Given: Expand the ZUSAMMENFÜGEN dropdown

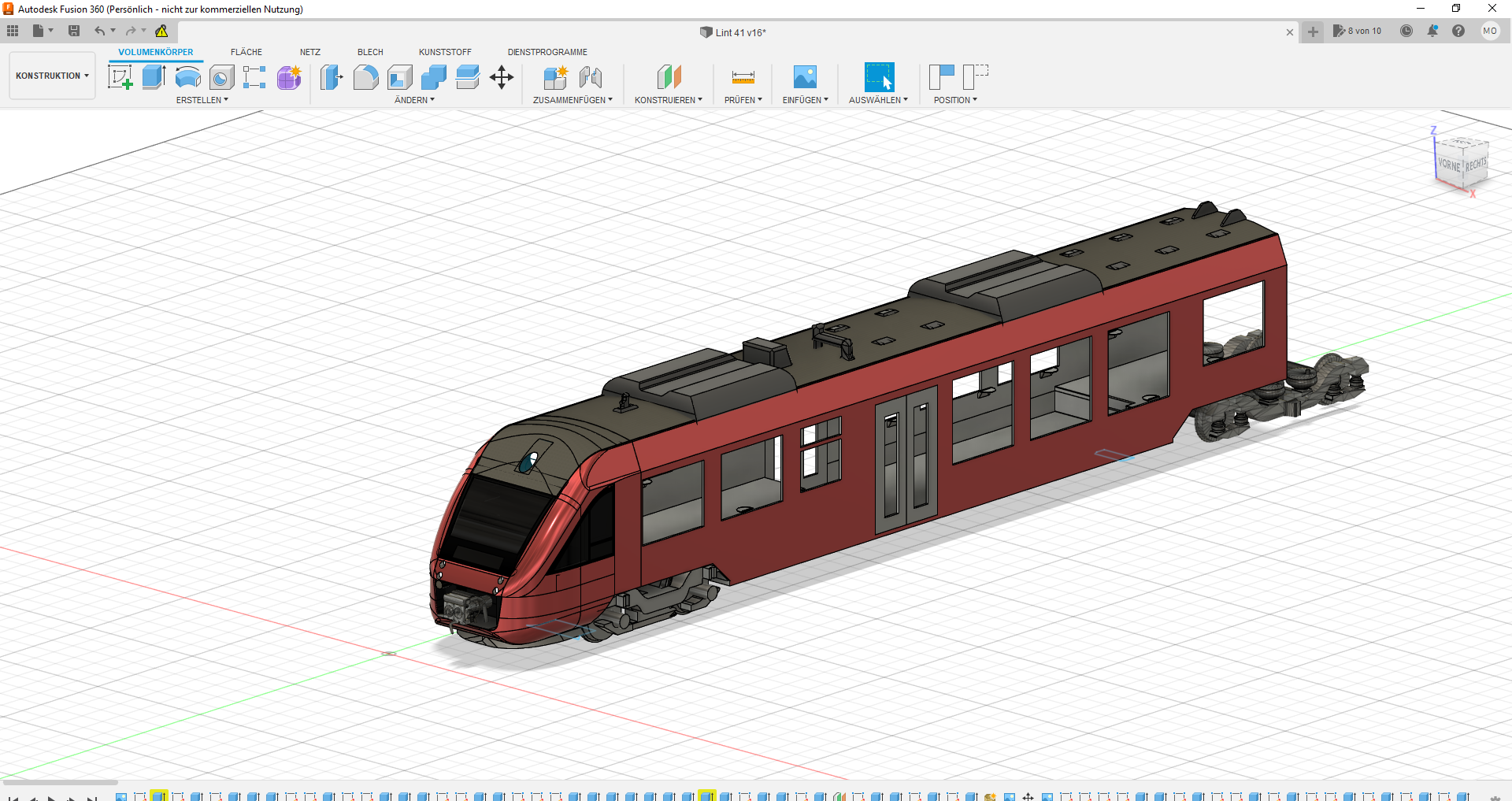Looking at the screenshot, I should click(573, 100).
